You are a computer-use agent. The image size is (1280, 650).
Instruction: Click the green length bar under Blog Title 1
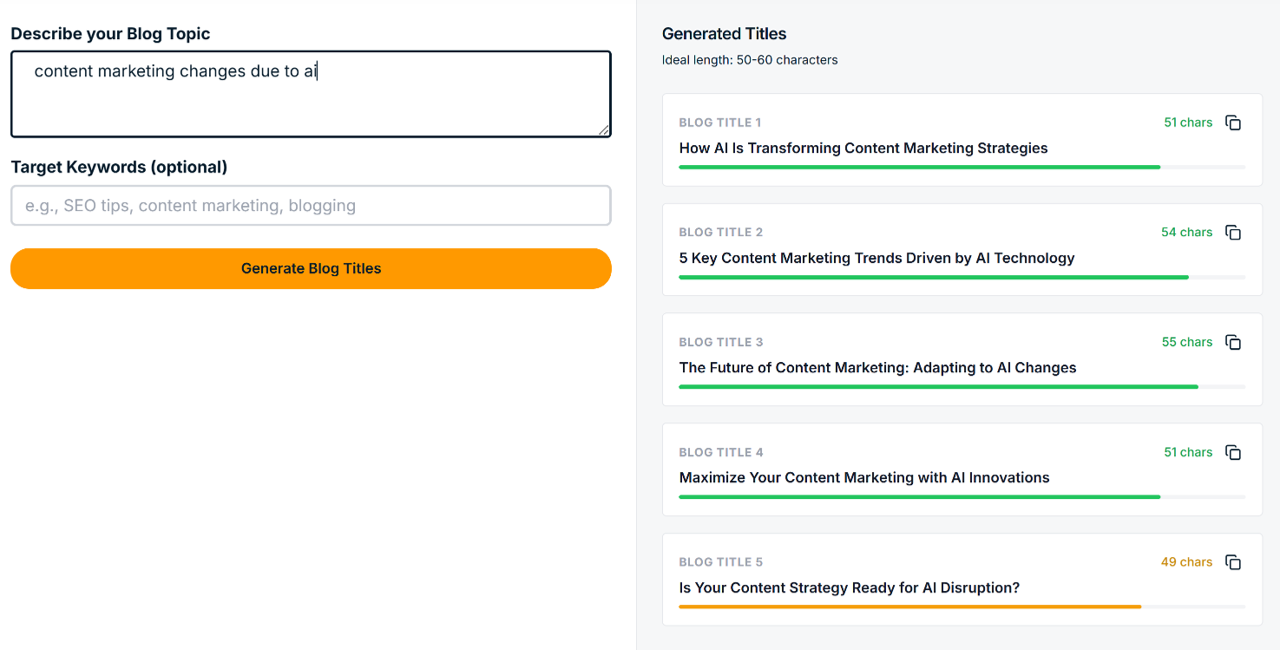[x=919, y=167]
